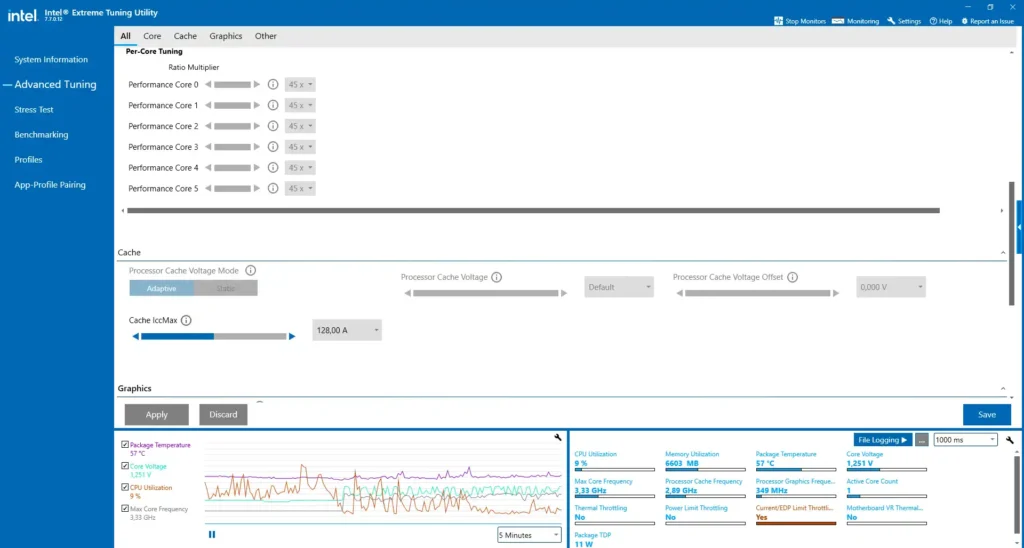This screenshot has height=548, width=1024.
Task: Uncheck Core Voltage graph checkbox
Action: (x=125, y=466)
